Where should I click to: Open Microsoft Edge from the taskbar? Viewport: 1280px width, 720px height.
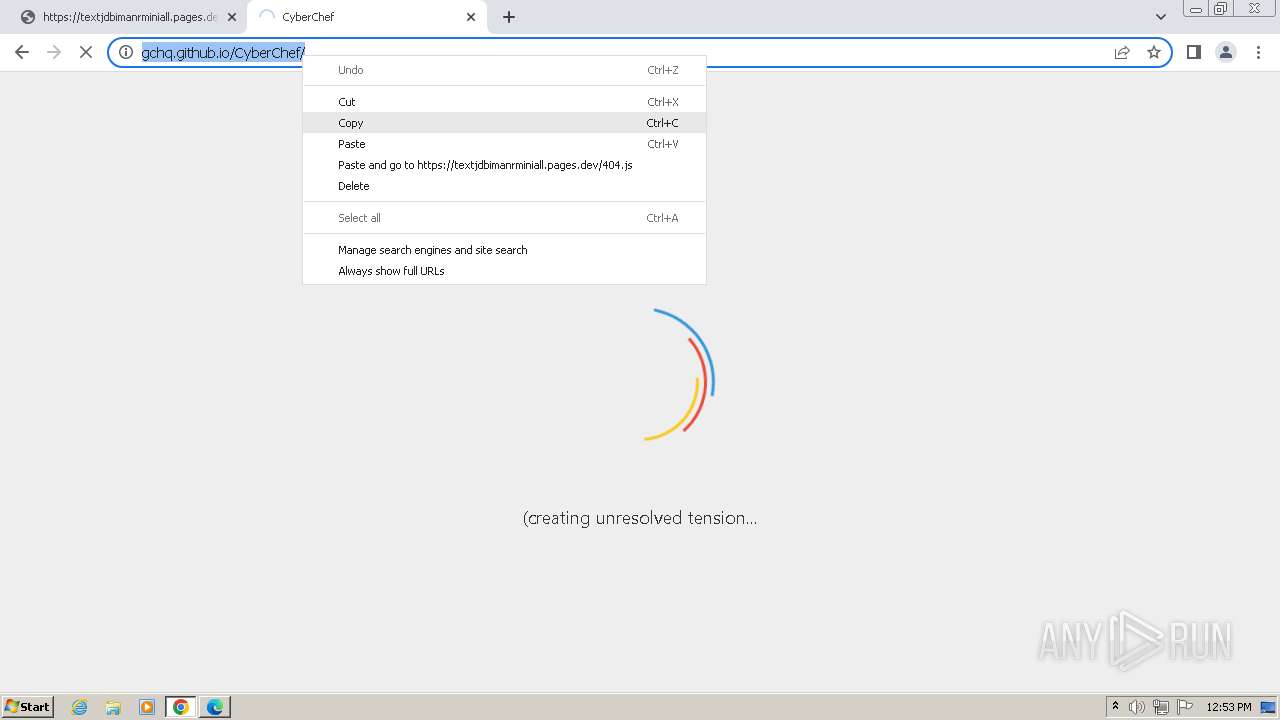point(215,707)
